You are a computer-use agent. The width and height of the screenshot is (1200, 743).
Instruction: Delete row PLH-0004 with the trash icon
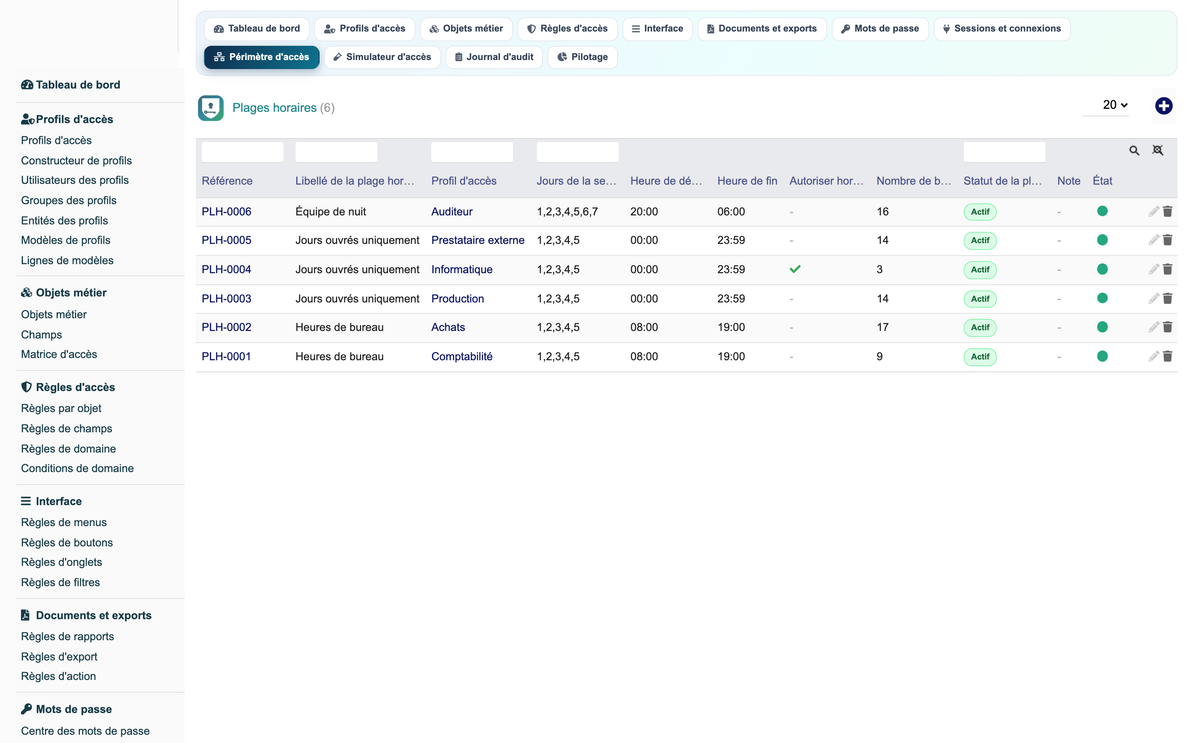[1168, 269]
